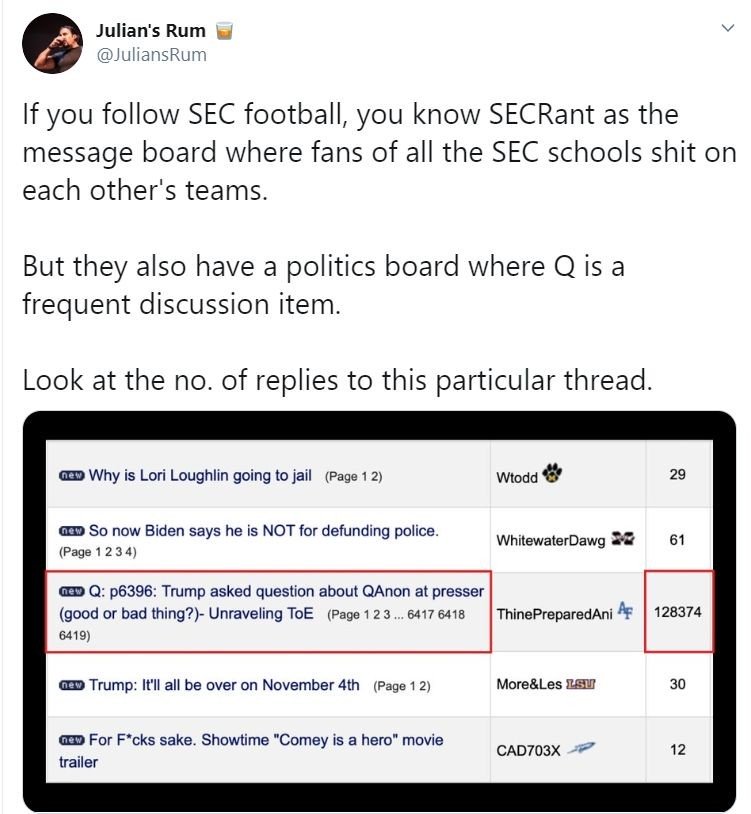Click the reply count 61 cell
Image resolution: width=751 pixels, height=814 pixels.
click(x=677, y=540)
